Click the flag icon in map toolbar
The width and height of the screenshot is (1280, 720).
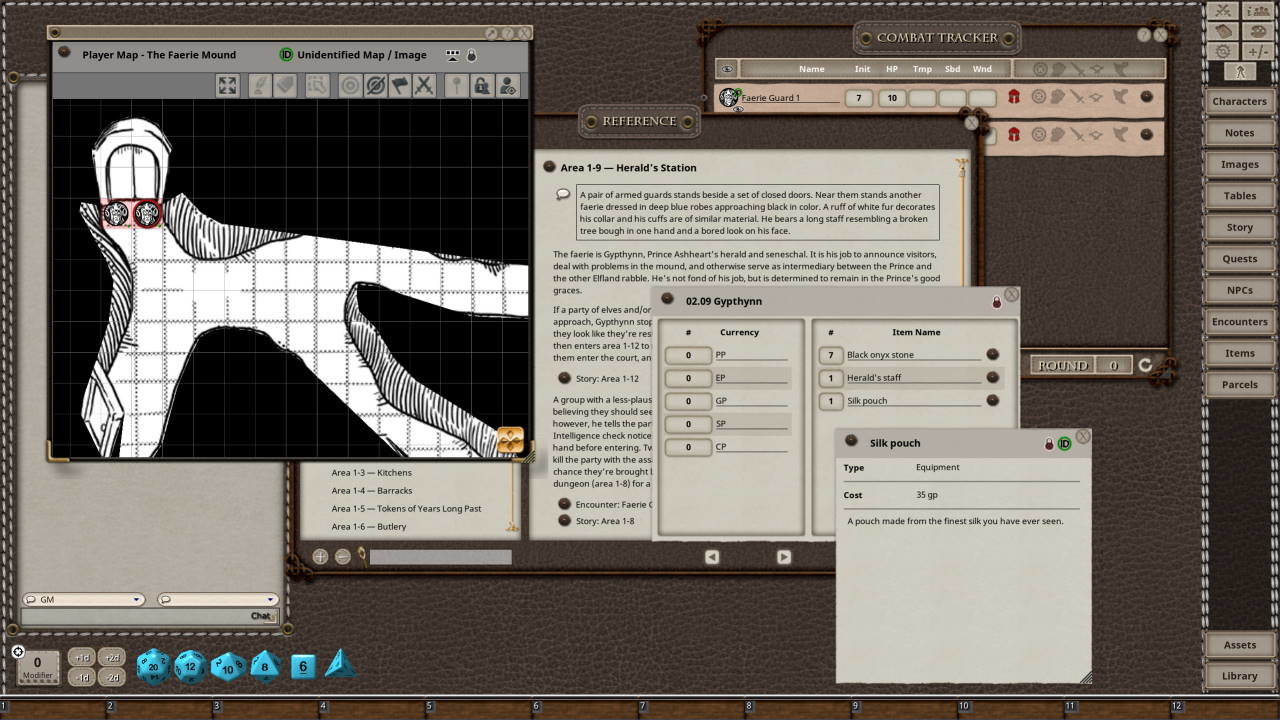[x=400, y=86]
